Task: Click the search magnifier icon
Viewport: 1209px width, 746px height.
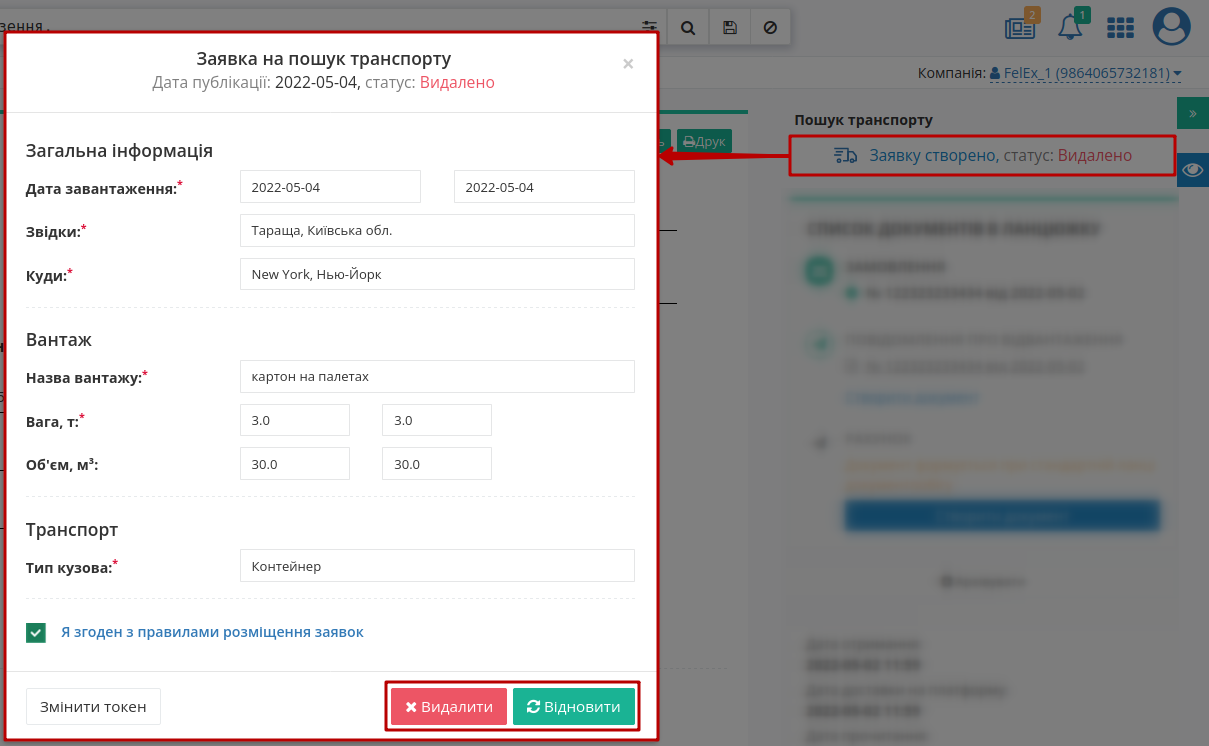Action: point(688,28)
